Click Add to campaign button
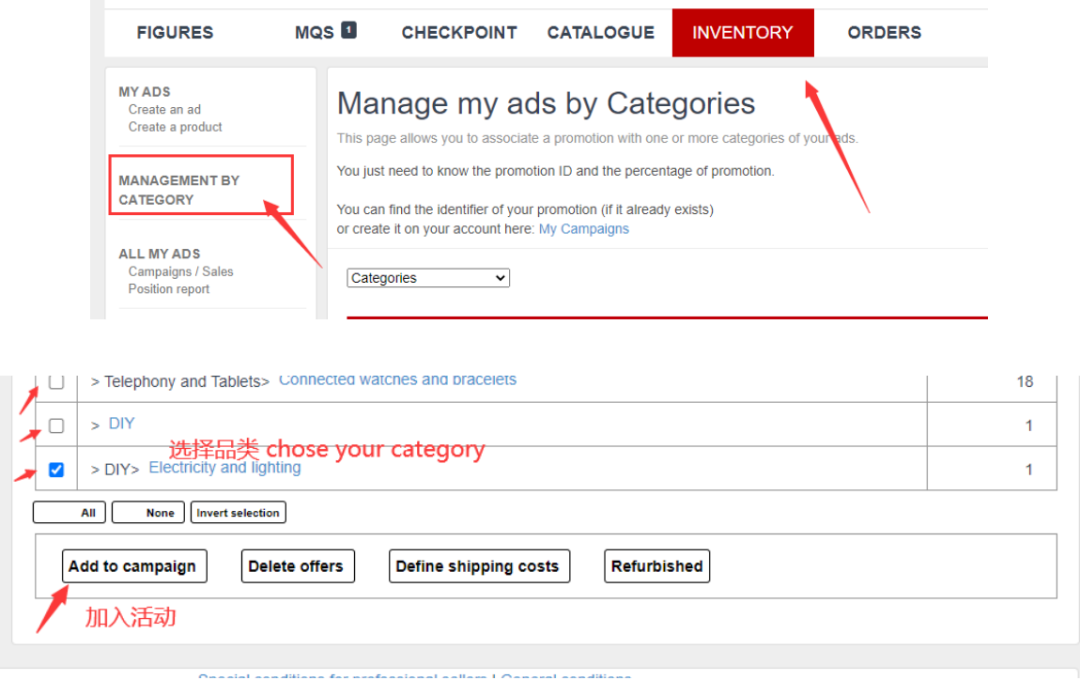The height and width of the screenshot is (680, 1080). coord(134,566)
